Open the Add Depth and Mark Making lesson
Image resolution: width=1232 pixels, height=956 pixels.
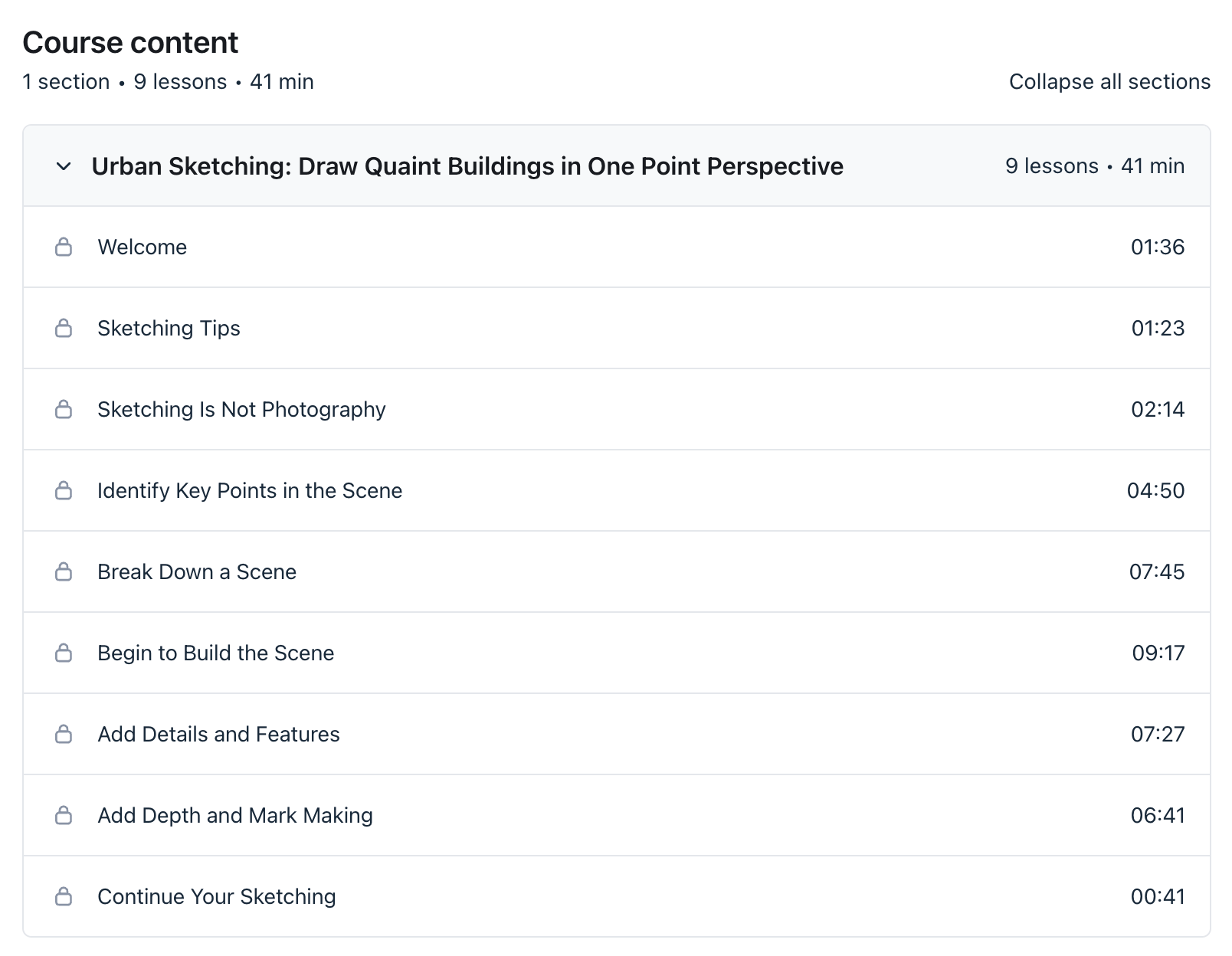[x=235, y=815]
